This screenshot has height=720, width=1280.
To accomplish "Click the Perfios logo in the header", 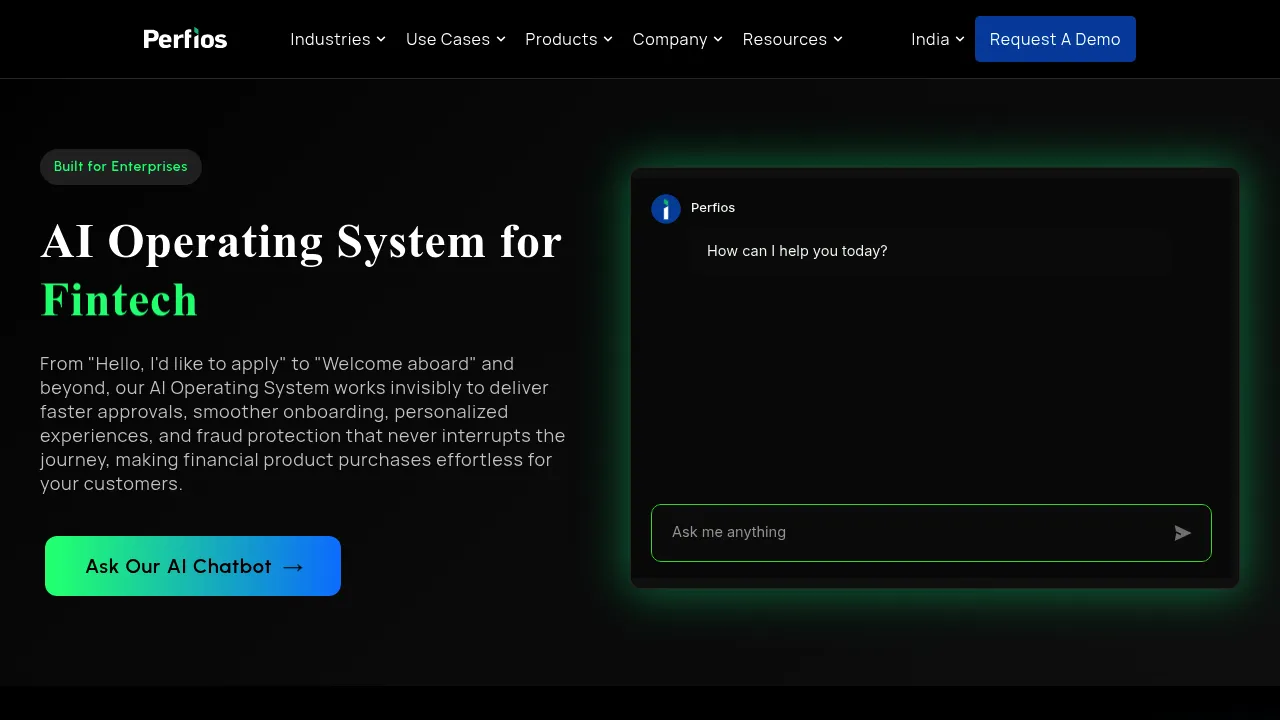I will point(185,39).
